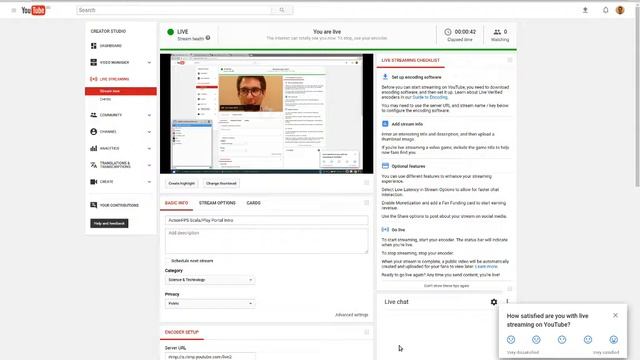Select Events under Live Streaming
This screenshot has width=640, height=360.
click(105, 99)
